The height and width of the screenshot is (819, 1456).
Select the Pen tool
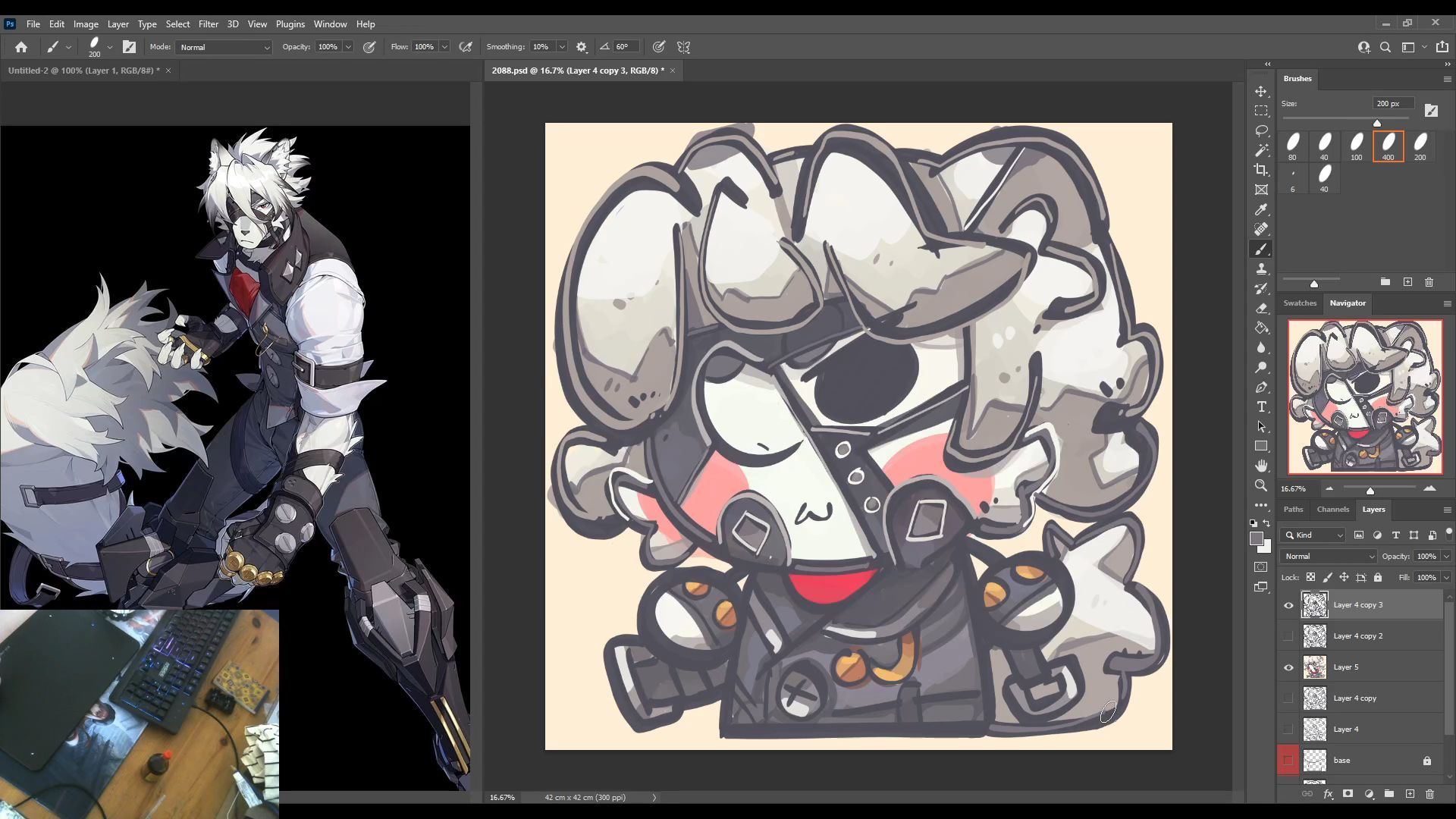pos(1261,387)
